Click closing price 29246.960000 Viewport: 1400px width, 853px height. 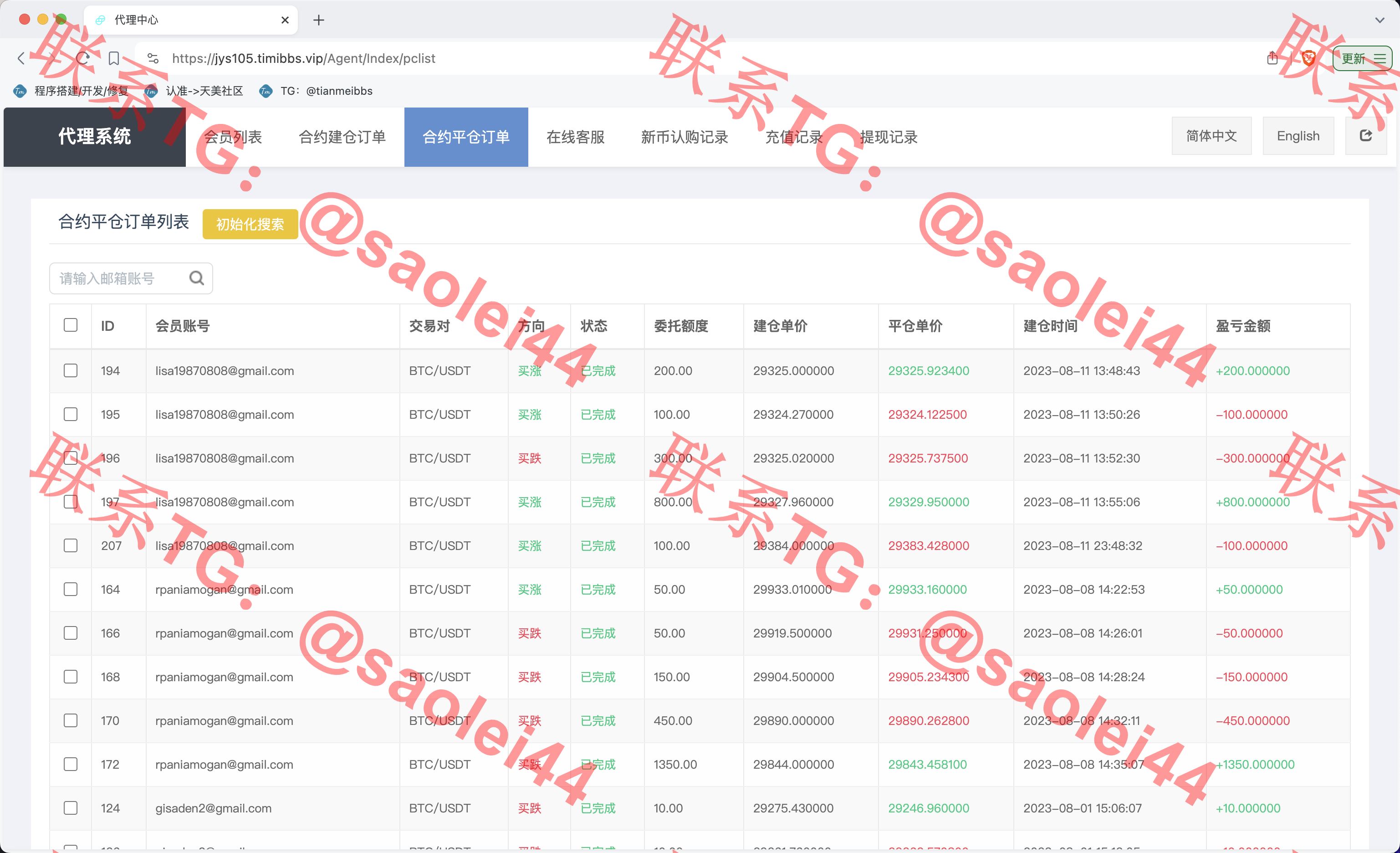point(929,808)
